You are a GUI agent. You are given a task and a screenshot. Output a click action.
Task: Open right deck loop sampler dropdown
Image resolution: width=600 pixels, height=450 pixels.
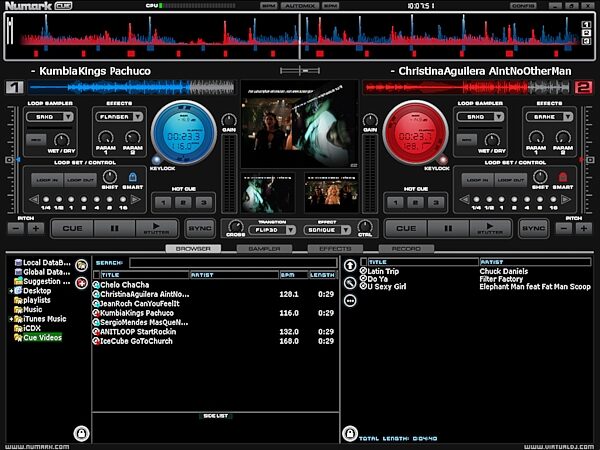coord(499,117)
